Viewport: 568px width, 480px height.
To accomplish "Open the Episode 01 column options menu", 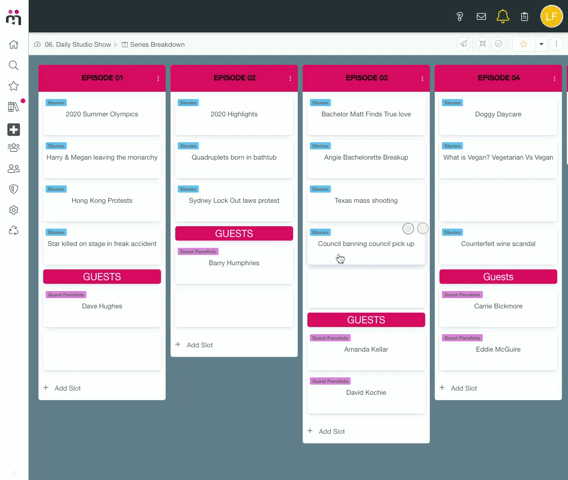I will [158, 78].
